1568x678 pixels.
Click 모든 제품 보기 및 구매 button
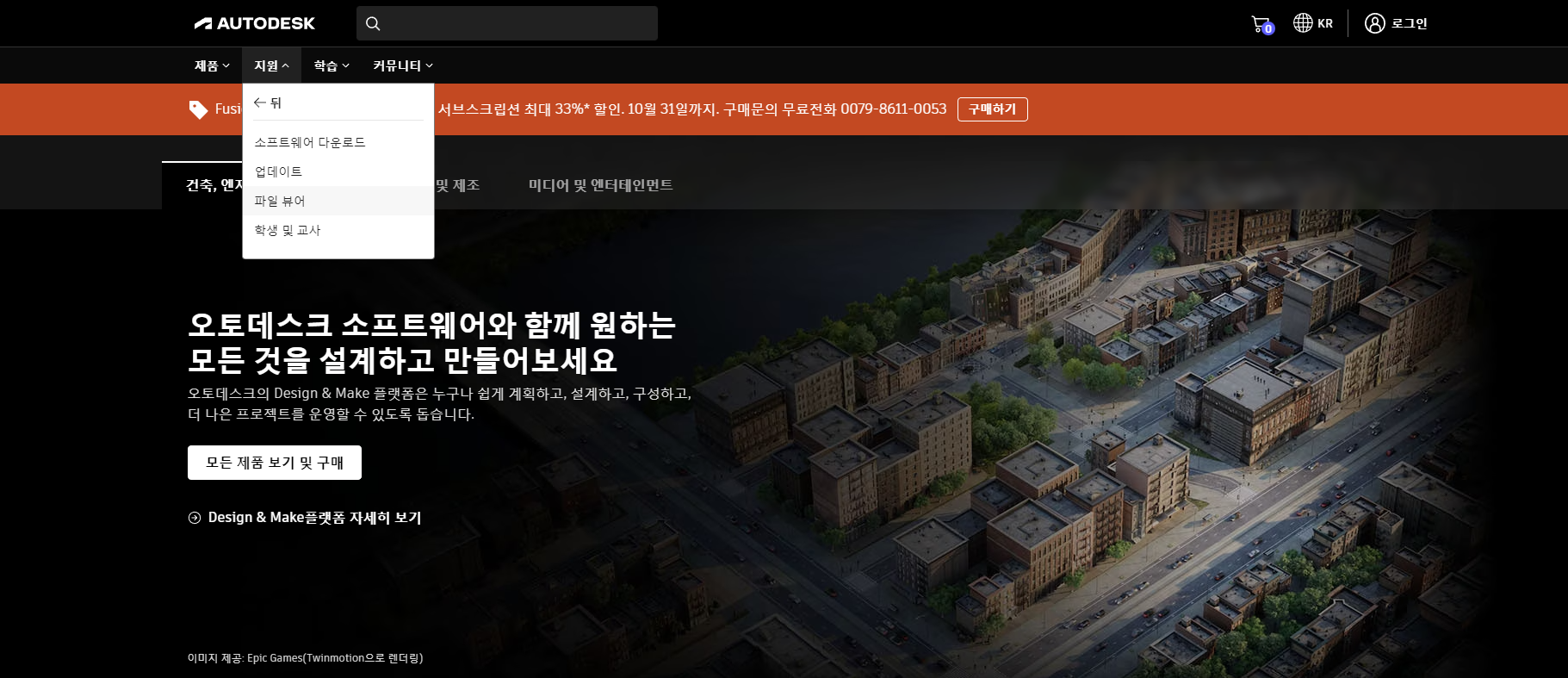coord(275,463)
